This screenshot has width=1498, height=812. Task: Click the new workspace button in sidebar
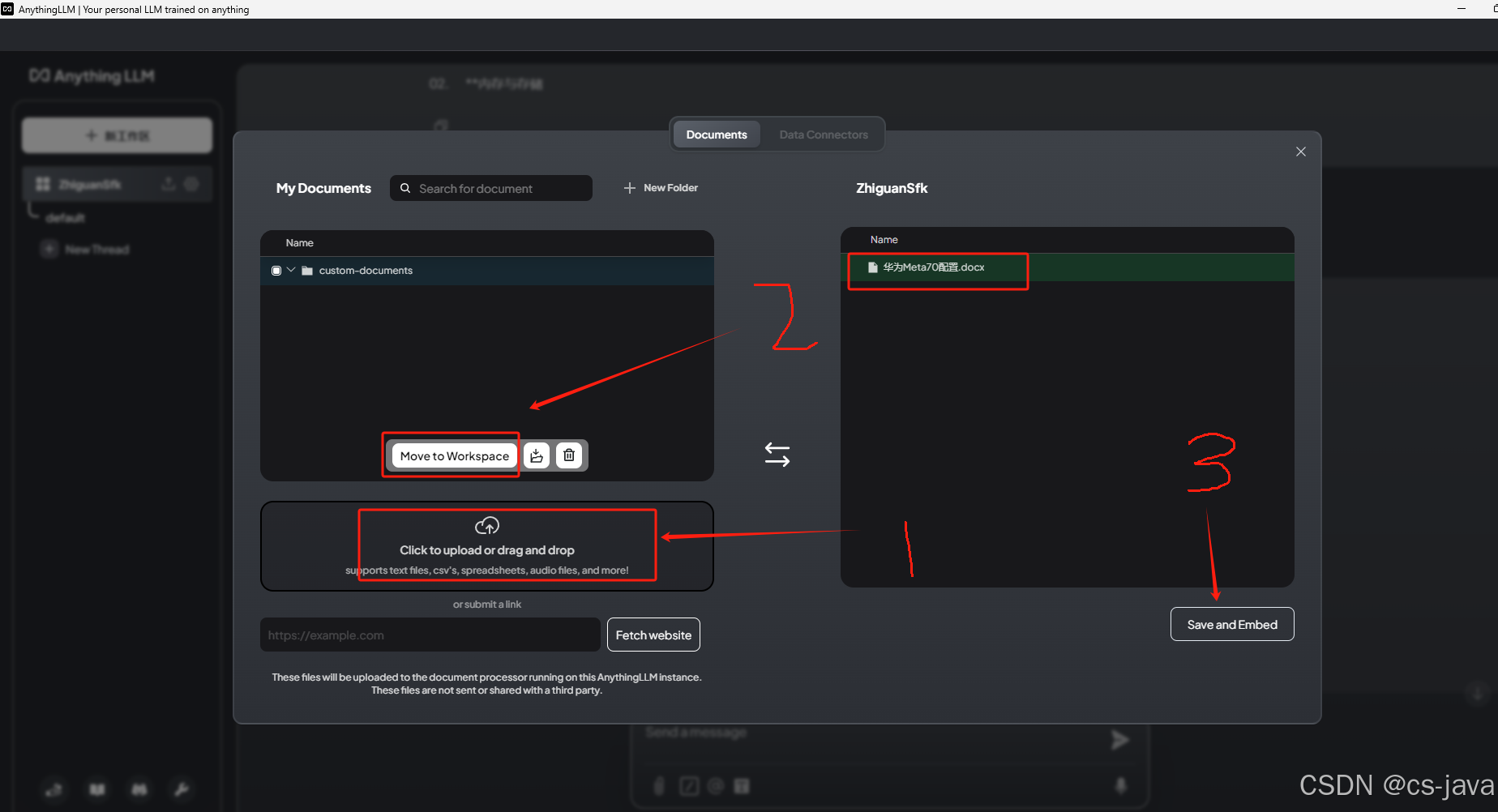[118, 135]
